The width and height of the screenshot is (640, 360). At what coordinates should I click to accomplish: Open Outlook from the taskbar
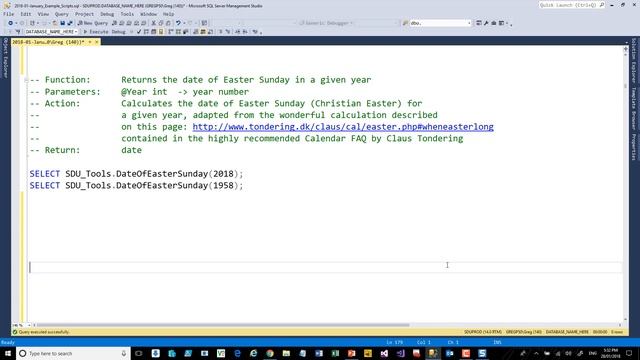coord(449,353)
